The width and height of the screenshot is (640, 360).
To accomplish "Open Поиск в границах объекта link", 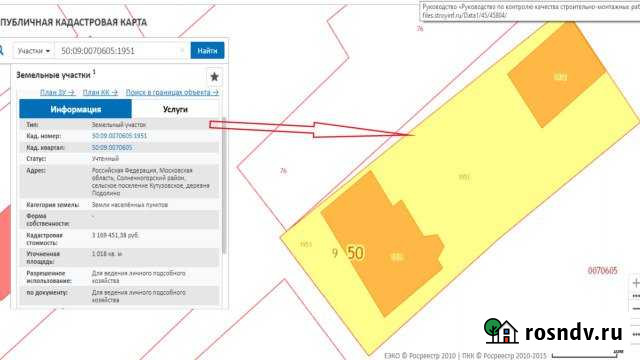I will tap(172, 93).
